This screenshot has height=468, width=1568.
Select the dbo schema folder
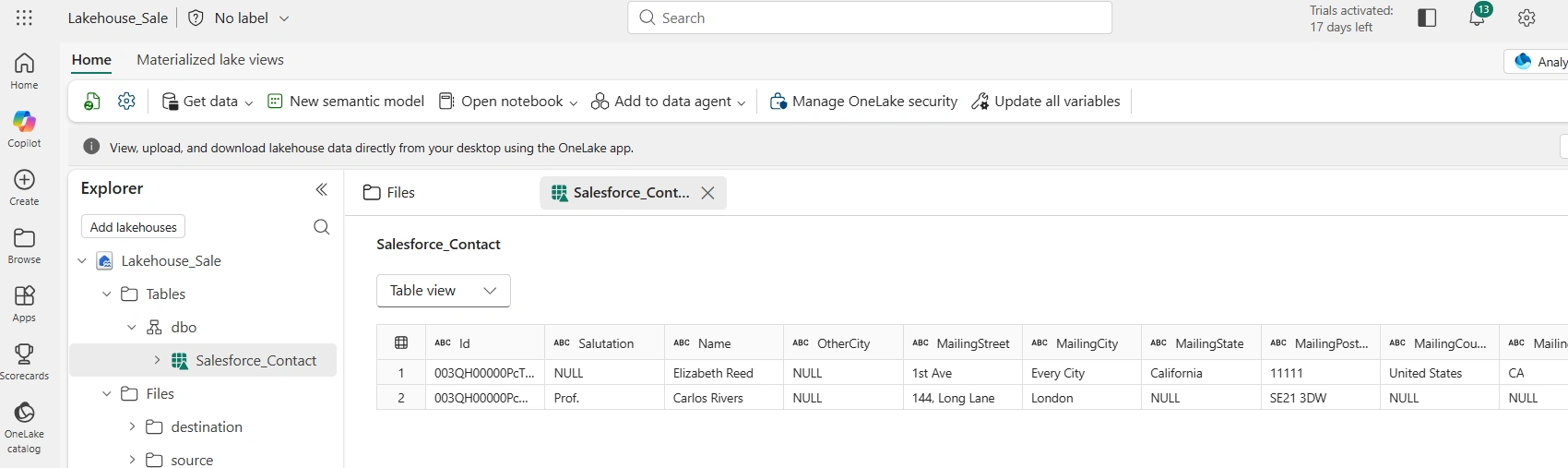(184, 328)
